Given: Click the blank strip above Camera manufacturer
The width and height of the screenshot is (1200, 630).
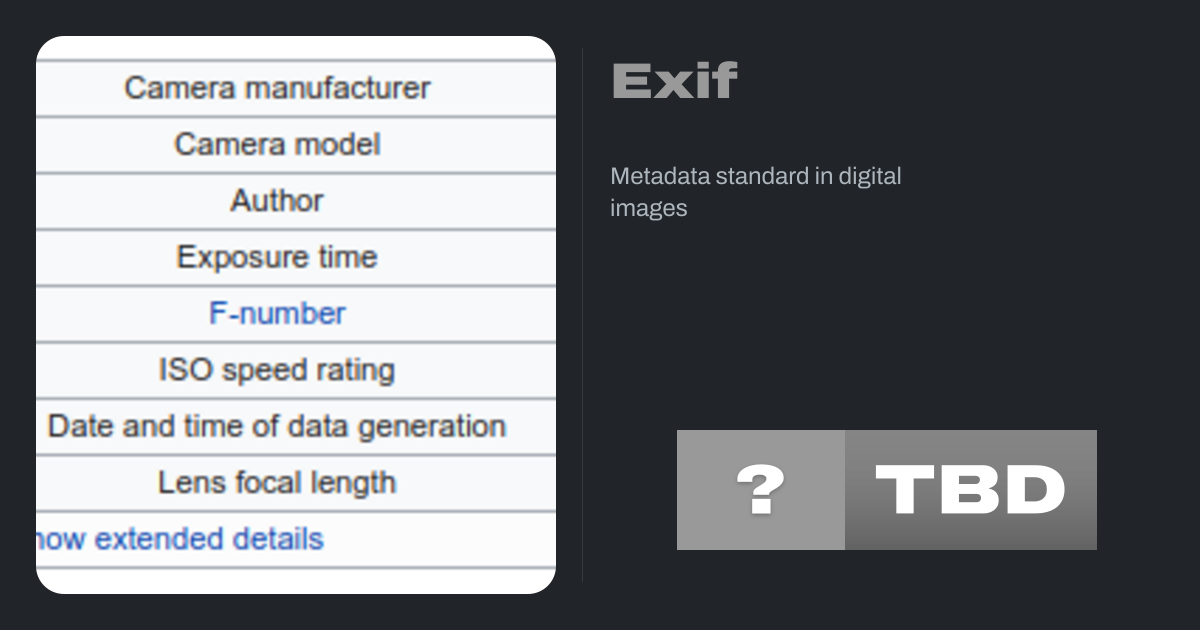Looking at the screenshot, I should coord(295,48).
